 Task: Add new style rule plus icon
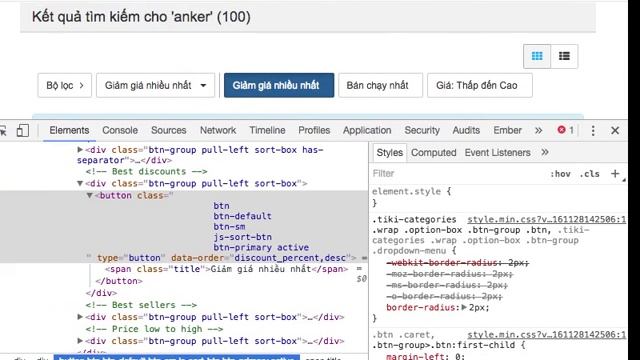pos(615,173)
